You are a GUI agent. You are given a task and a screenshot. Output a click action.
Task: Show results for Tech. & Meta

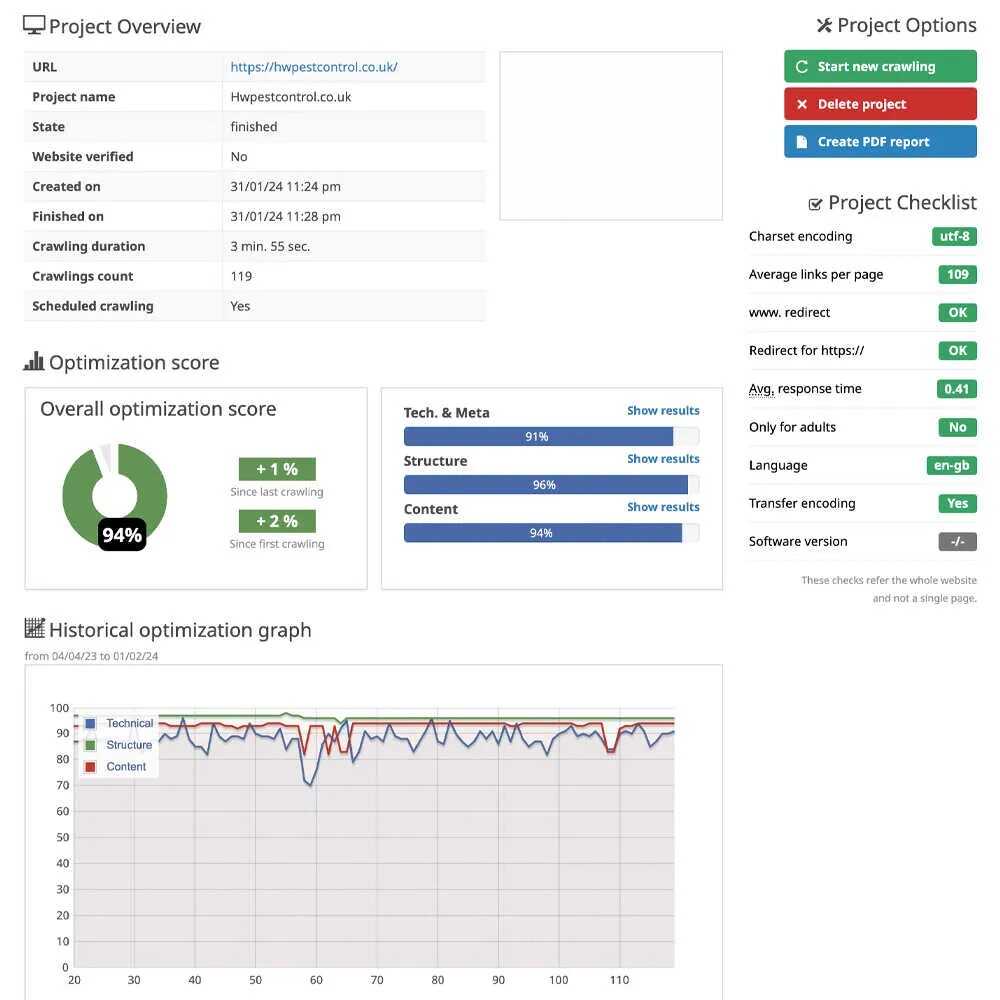pos(663,411)
